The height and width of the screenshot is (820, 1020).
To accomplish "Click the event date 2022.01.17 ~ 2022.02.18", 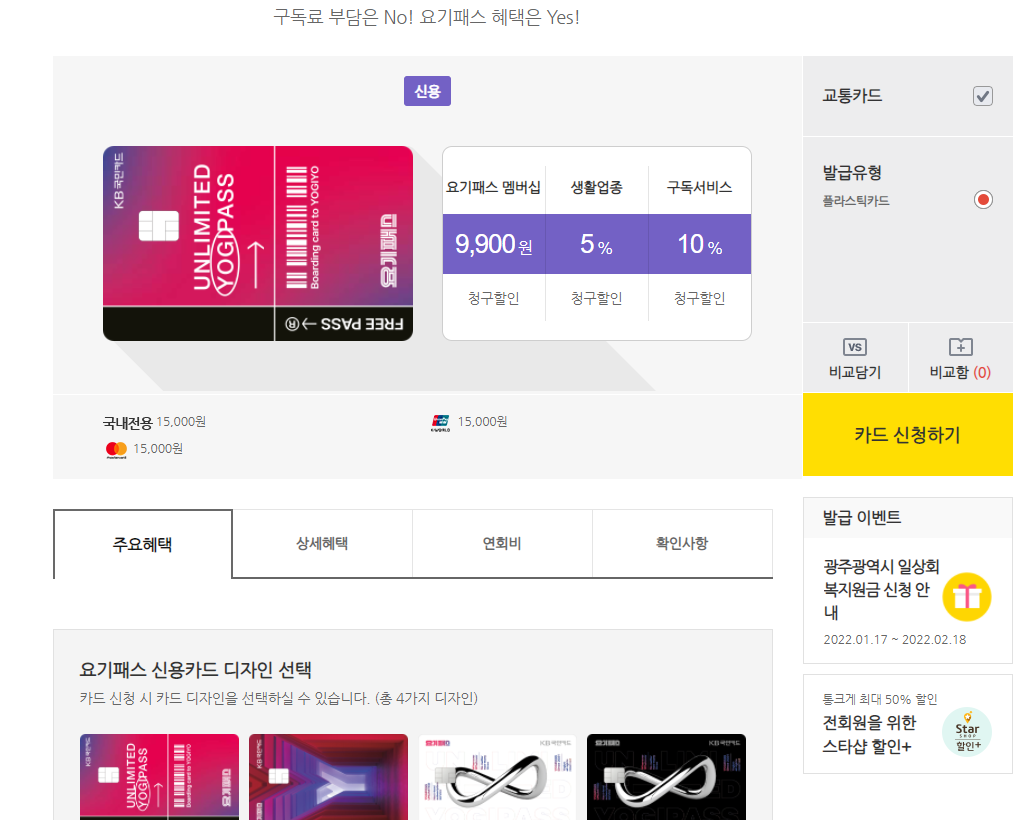I will pos(894,639).
